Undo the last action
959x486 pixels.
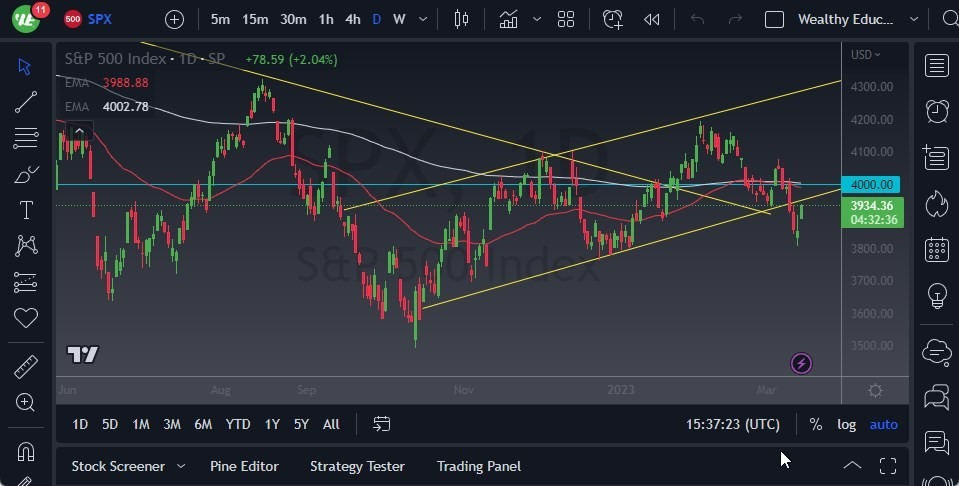[x=697, y=20]
